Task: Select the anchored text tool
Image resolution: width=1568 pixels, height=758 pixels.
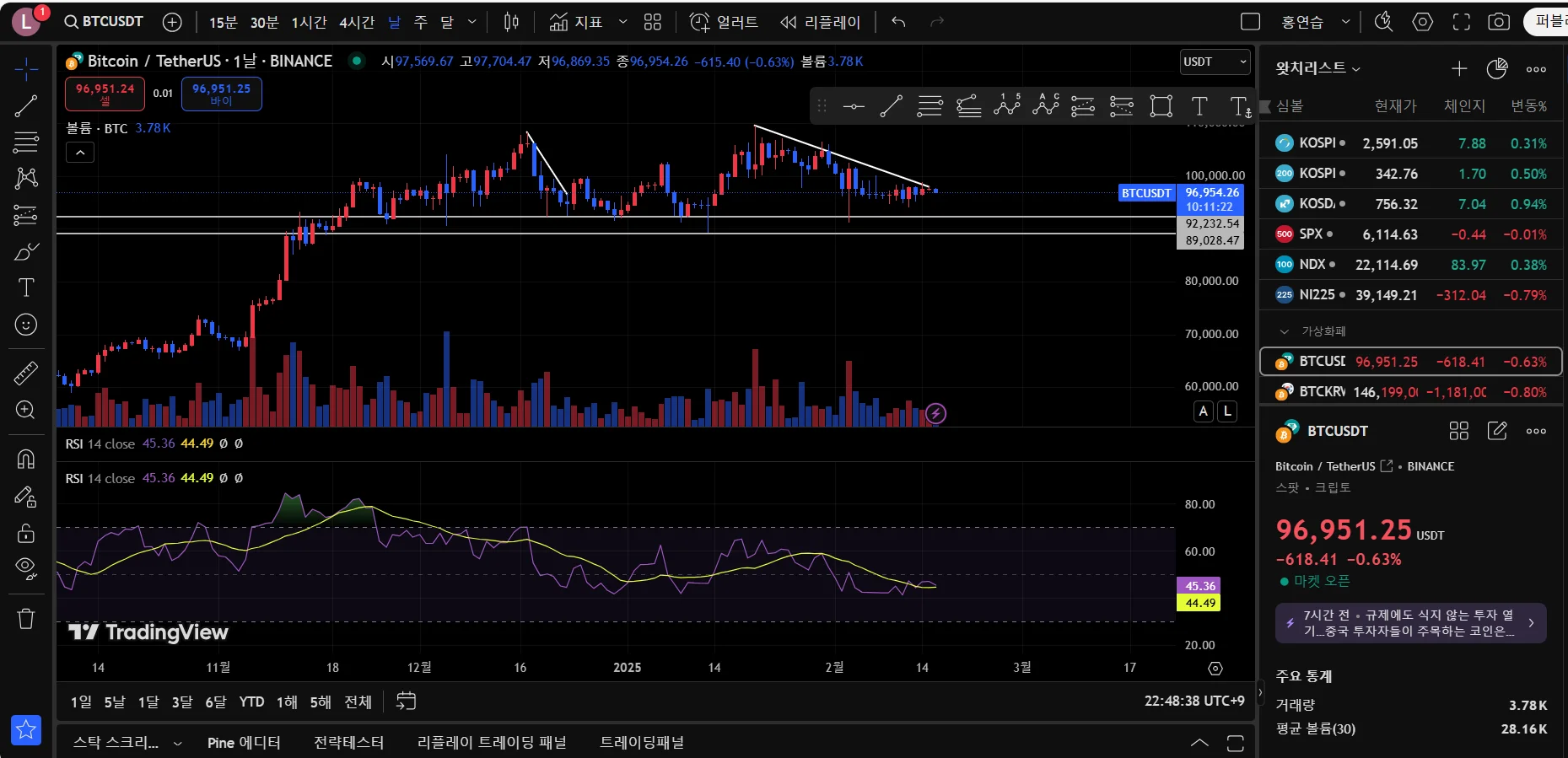Action: (1239, 106)
